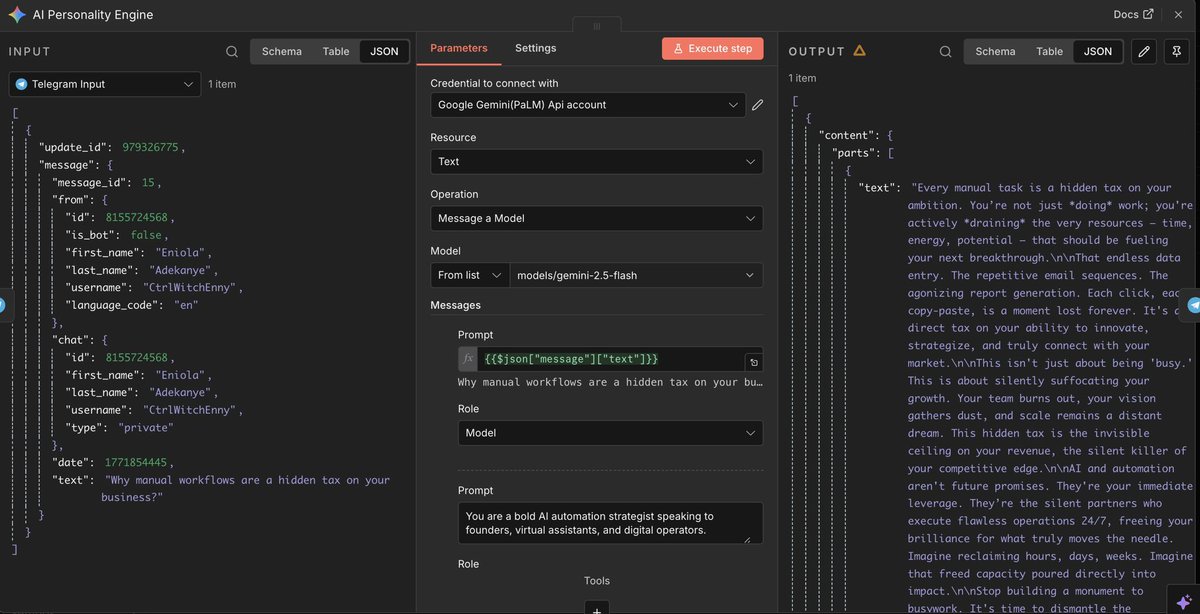The image size is (1200, 614).
Task: Switch INPUT view to Schema
Action: (281, 51)
